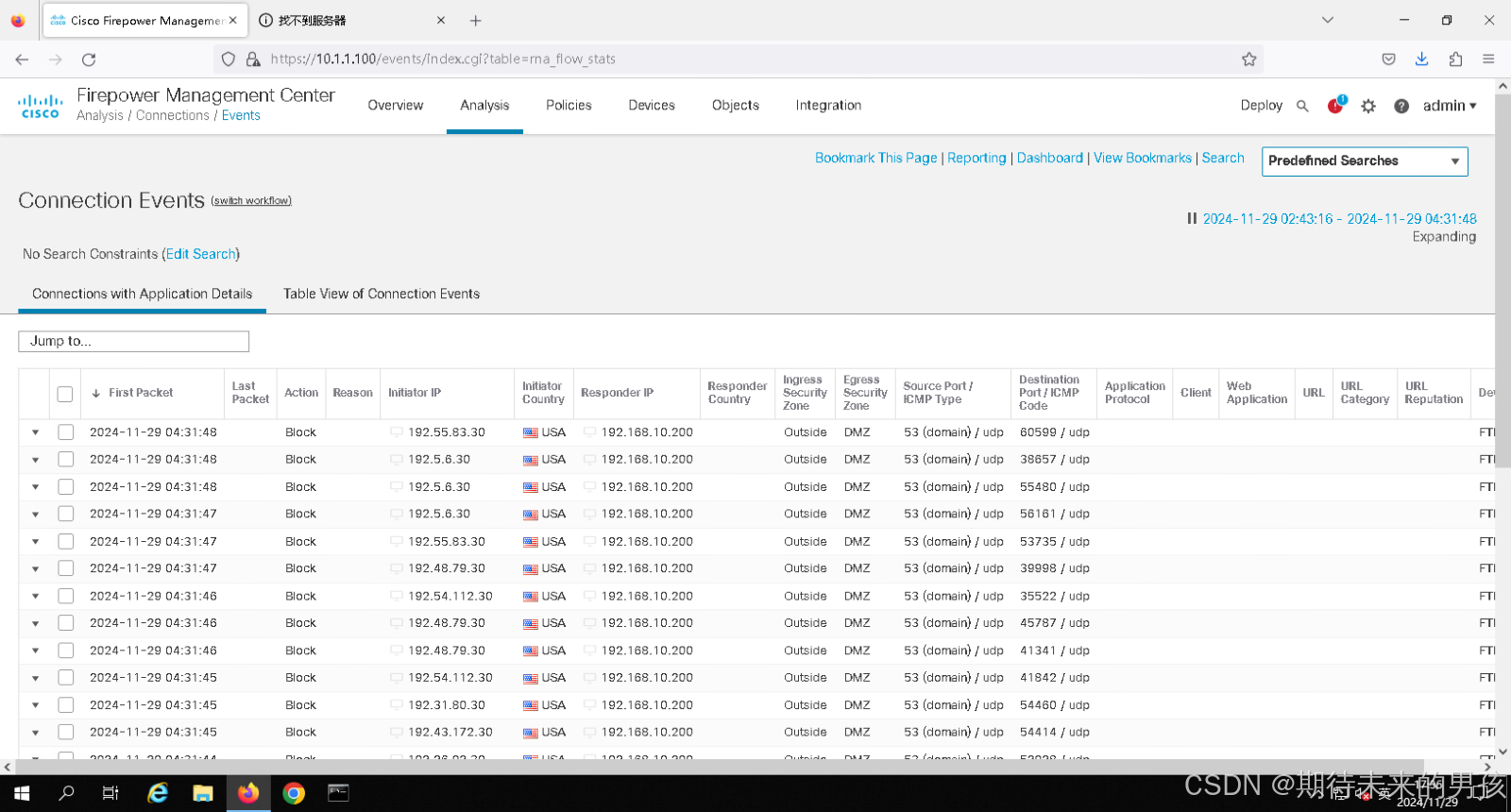Open Firefox extensions puzzle icon
The width and height of the screenshot is (1511, 812).
click(x=1455, y=59)
